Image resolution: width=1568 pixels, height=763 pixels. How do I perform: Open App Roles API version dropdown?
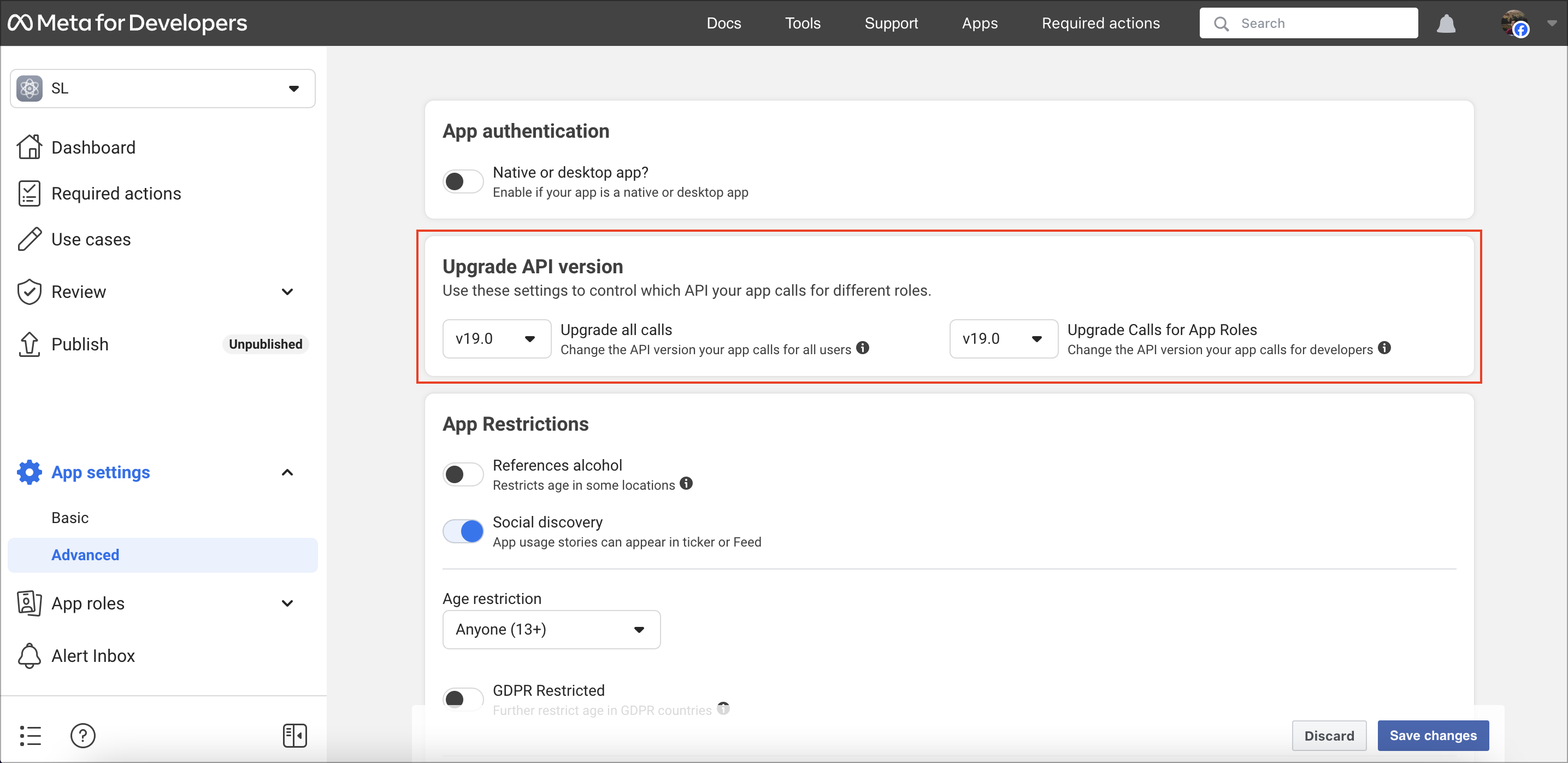pos(1004,338)
